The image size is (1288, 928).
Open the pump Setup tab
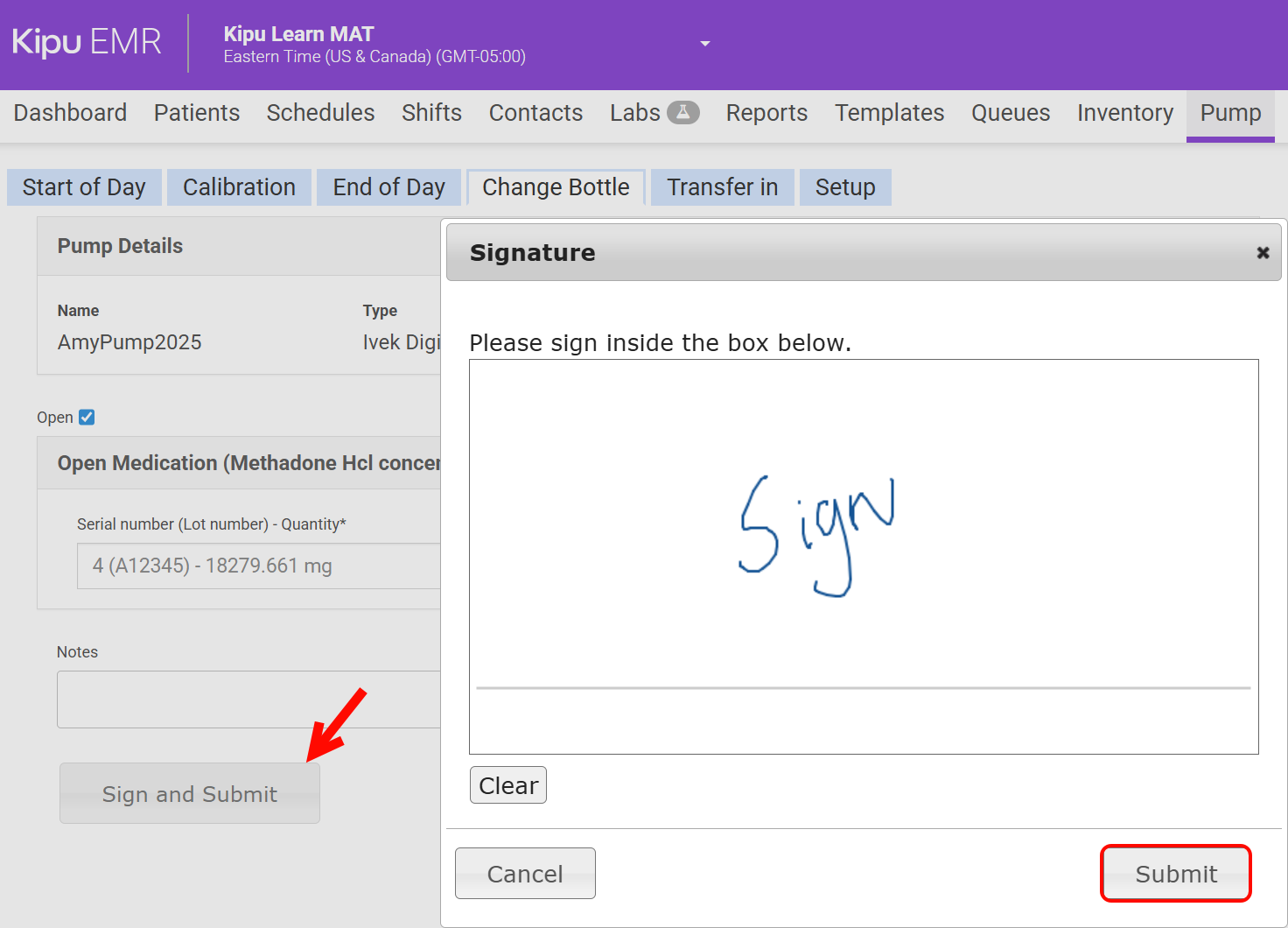[x=844, y=187]
